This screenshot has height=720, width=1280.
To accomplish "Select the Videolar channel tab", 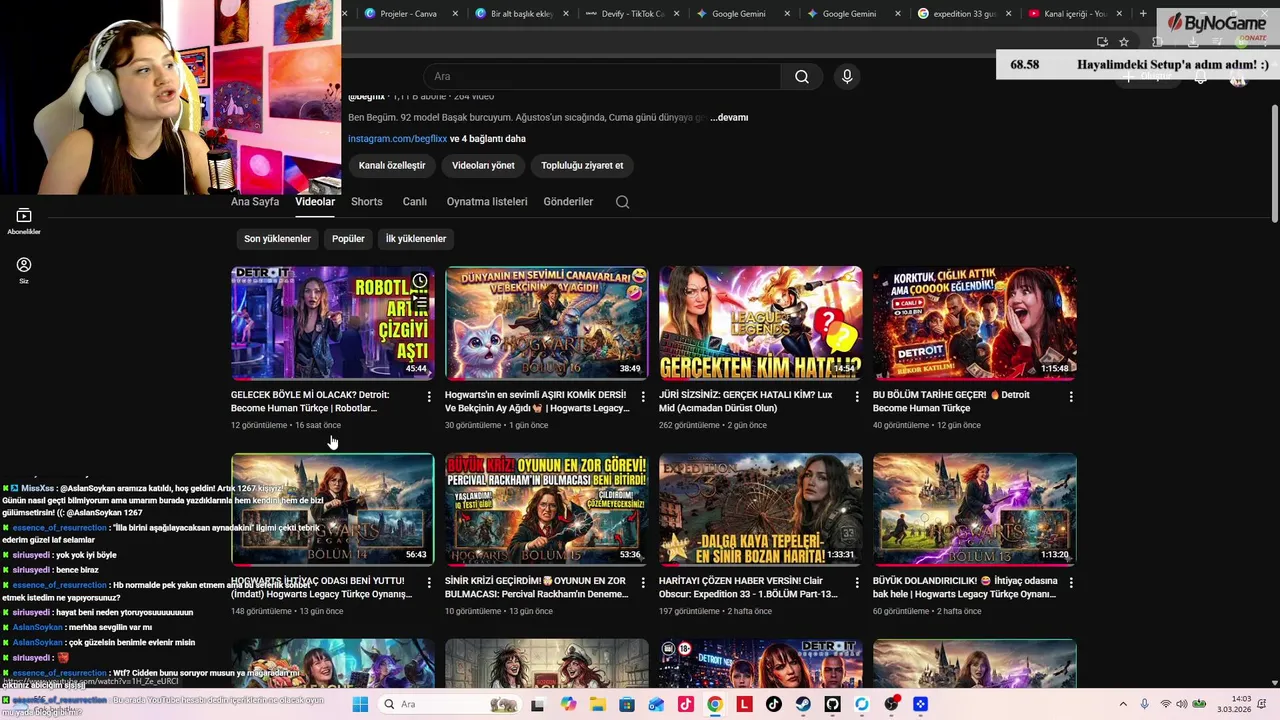I will coord(315,202).
